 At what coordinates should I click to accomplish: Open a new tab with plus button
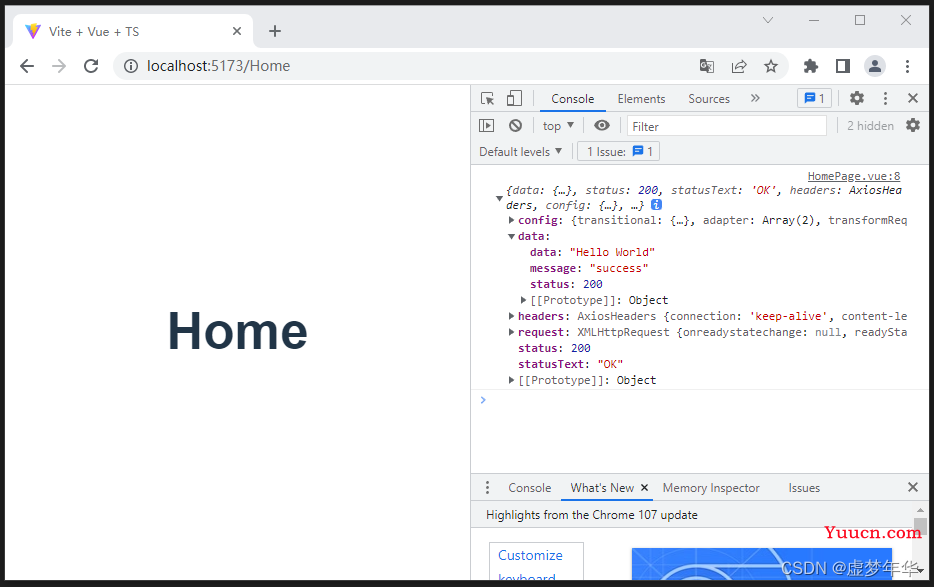275,31
